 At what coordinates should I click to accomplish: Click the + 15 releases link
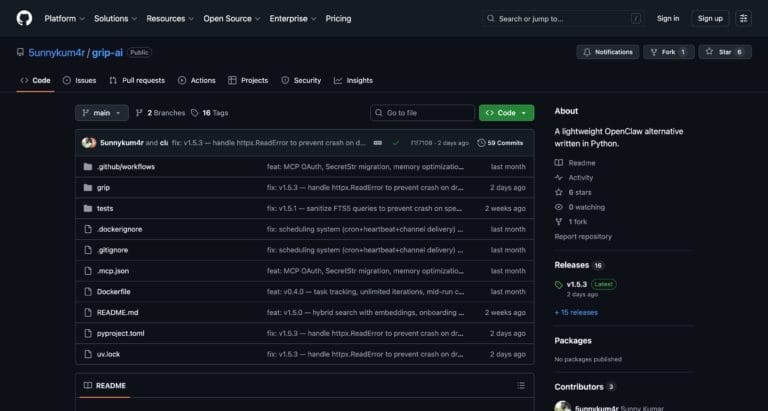coord(576,313)
